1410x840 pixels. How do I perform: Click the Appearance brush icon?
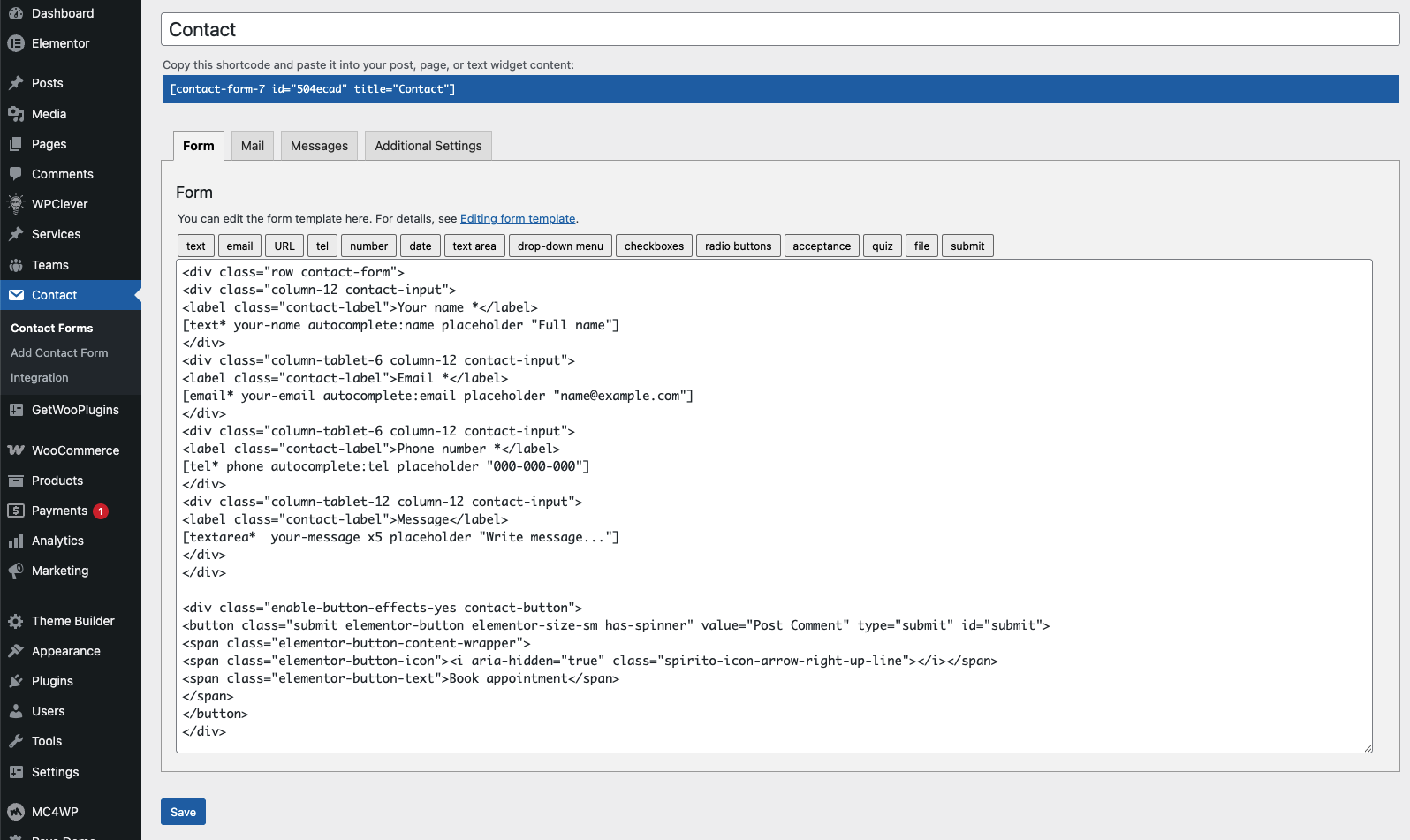pos(16,651)
